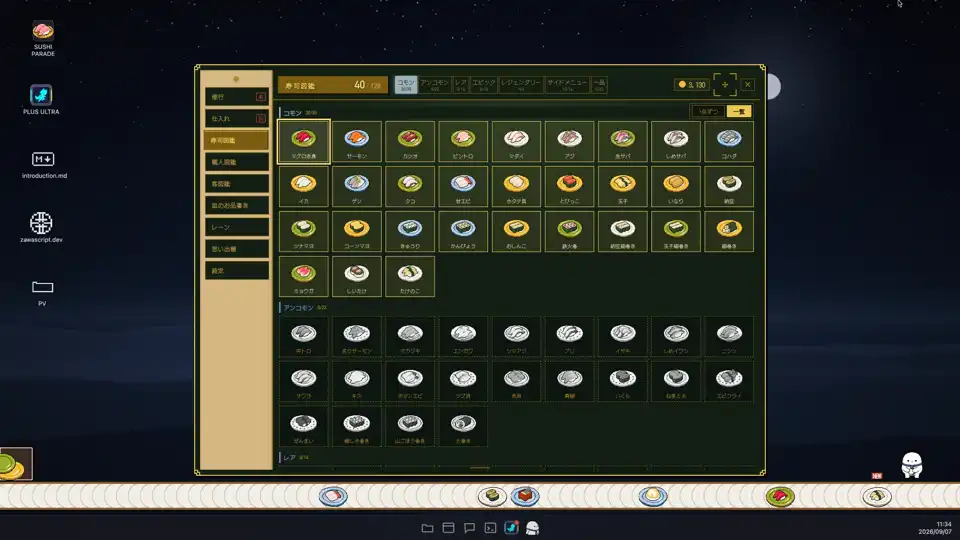
Task: Open the file manager folder in the dock
Action: click(x=427, y=528)
